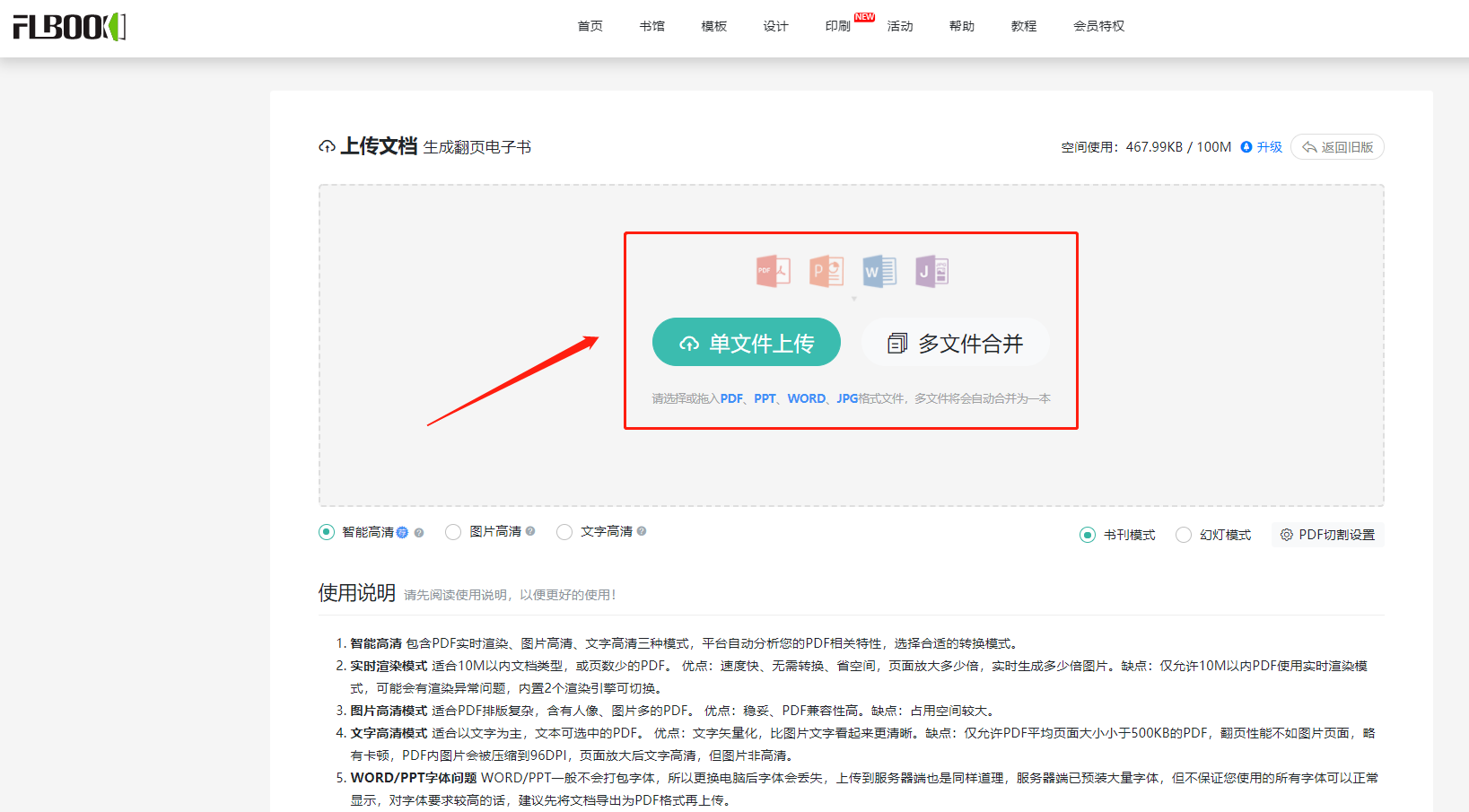Click the JPG file type icon

932,271
